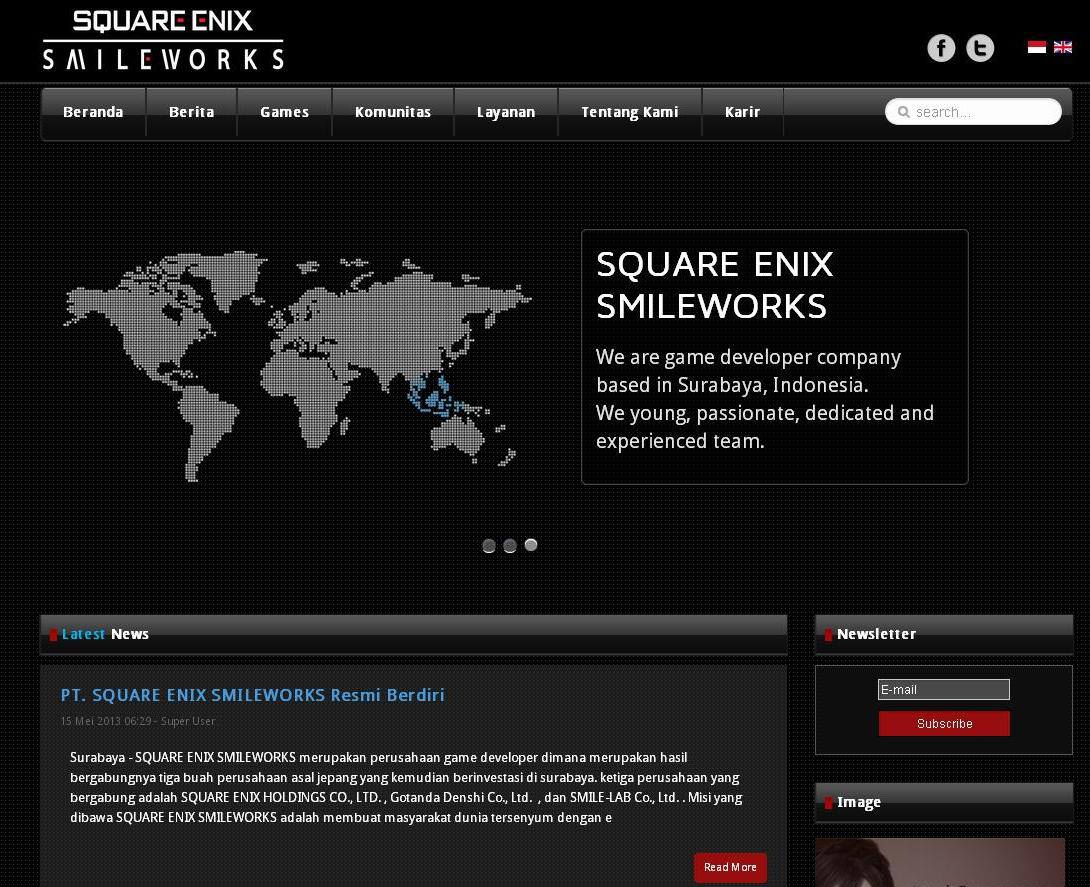
Task: Select the third carousel dot
Action: coord(531,545)
